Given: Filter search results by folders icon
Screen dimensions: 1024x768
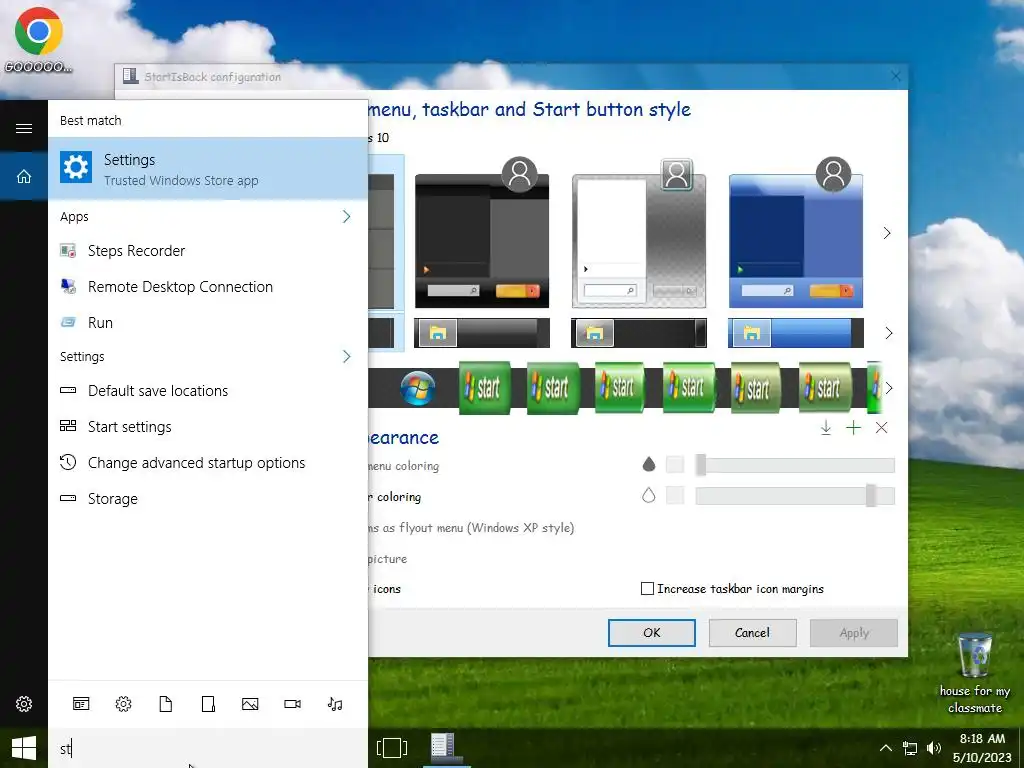Looking at the screenshot, I should [208, 704].
